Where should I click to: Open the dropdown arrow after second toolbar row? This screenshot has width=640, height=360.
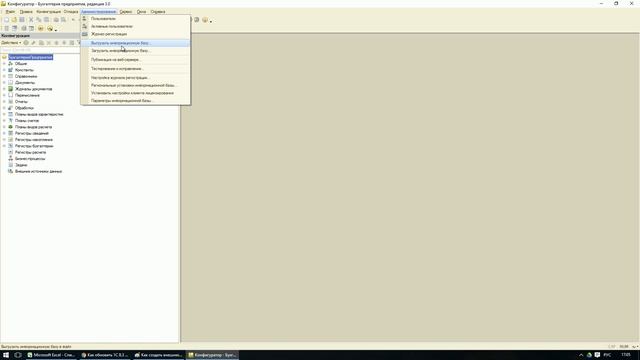56,30
